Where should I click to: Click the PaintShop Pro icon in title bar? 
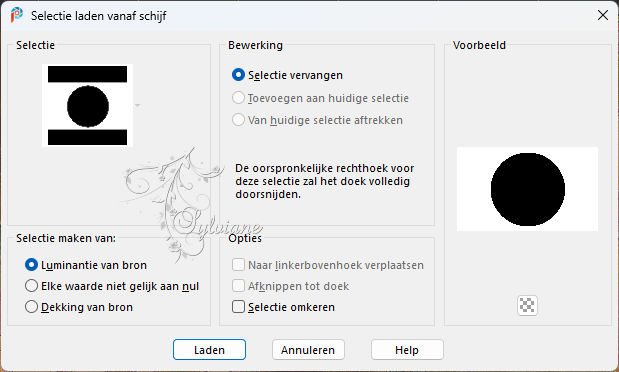click(x=17, y=15)
